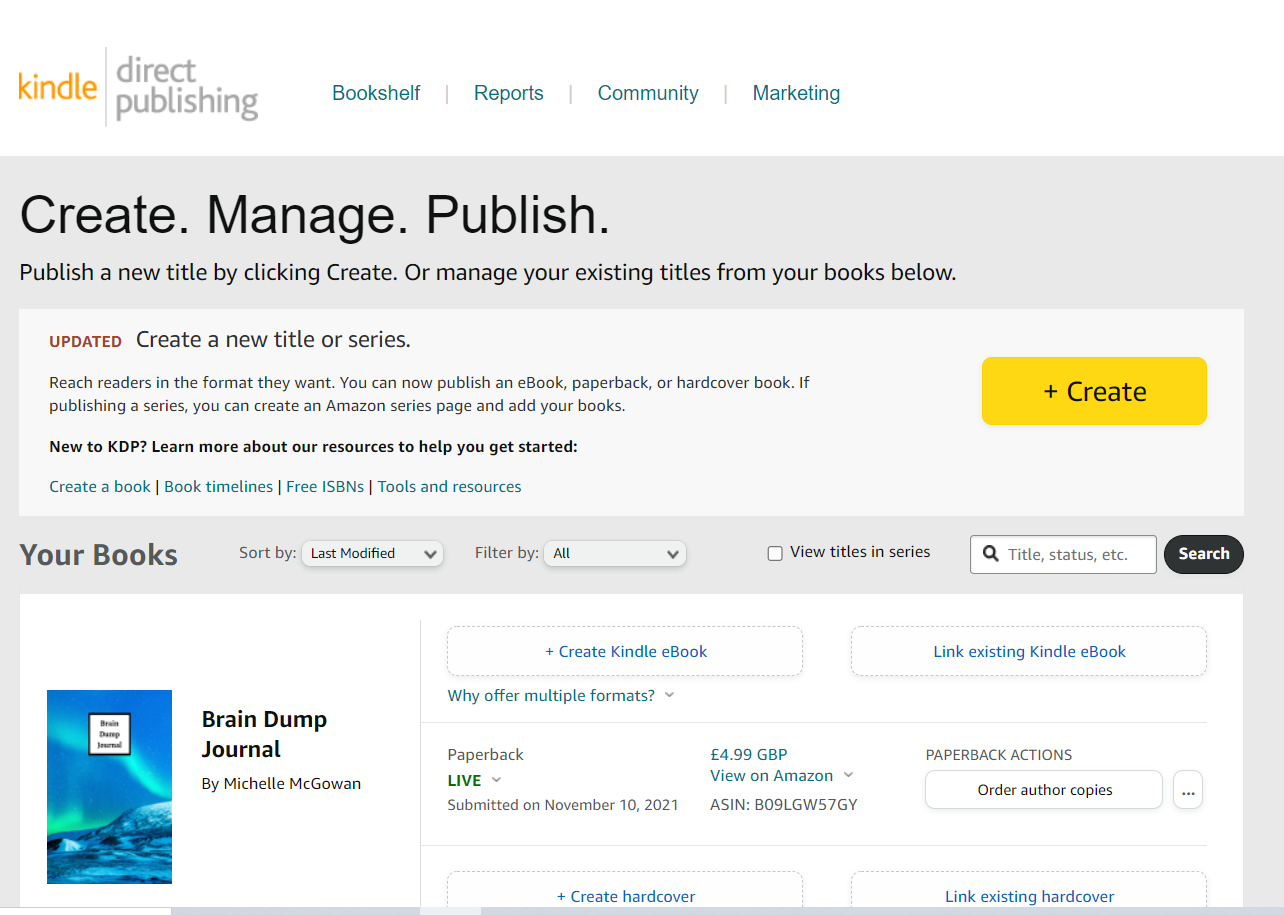Screen dimensions: 1284x915
Task: Click the PAPERBACK ACTIONS label
Action: 999,755
